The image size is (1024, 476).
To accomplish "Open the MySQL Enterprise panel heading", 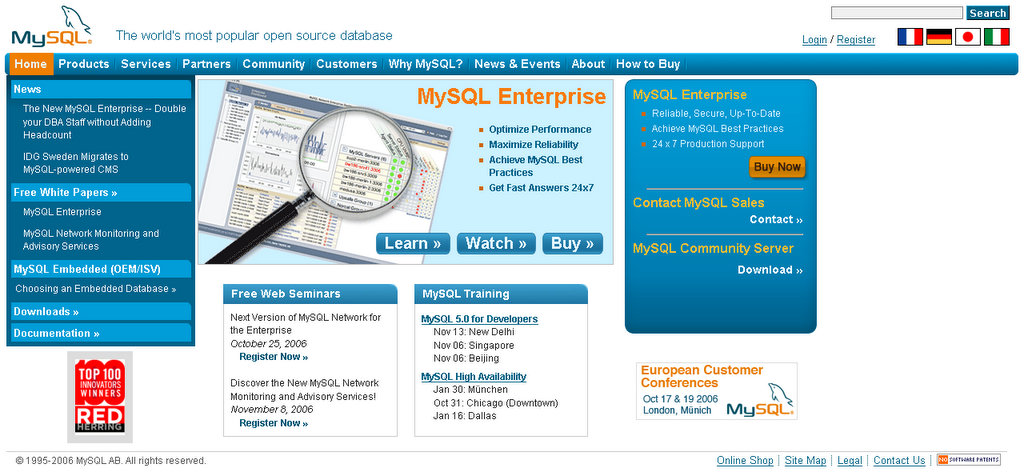I will click(690, 95).
